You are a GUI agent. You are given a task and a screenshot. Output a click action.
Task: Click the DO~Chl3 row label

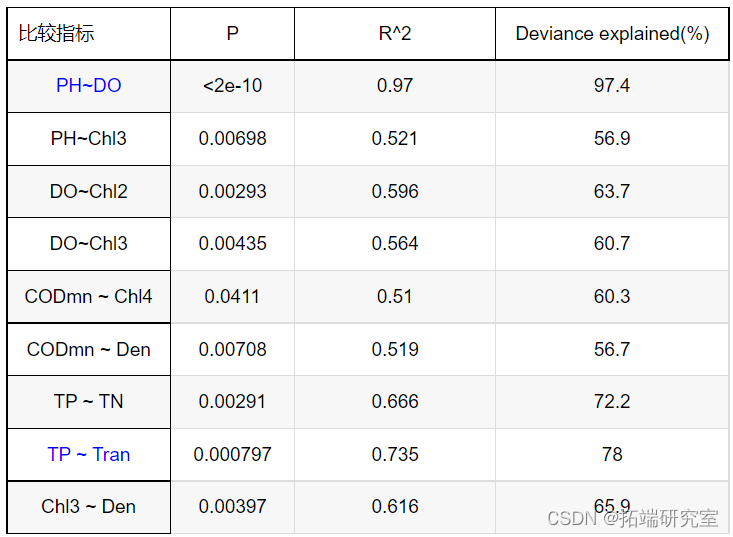coord(88,243)
